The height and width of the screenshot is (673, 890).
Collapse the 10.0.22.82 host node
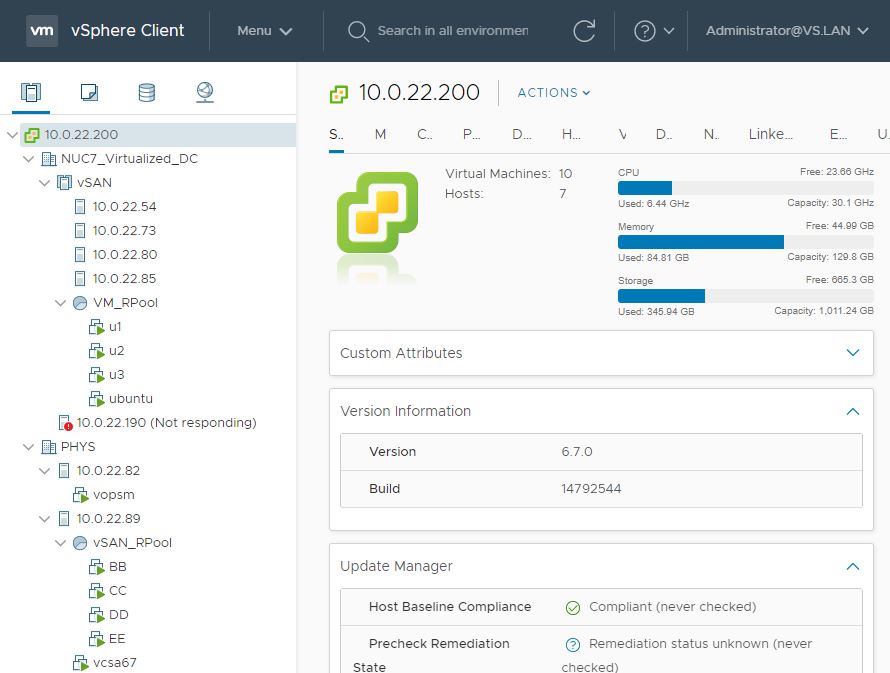(44, 471)
